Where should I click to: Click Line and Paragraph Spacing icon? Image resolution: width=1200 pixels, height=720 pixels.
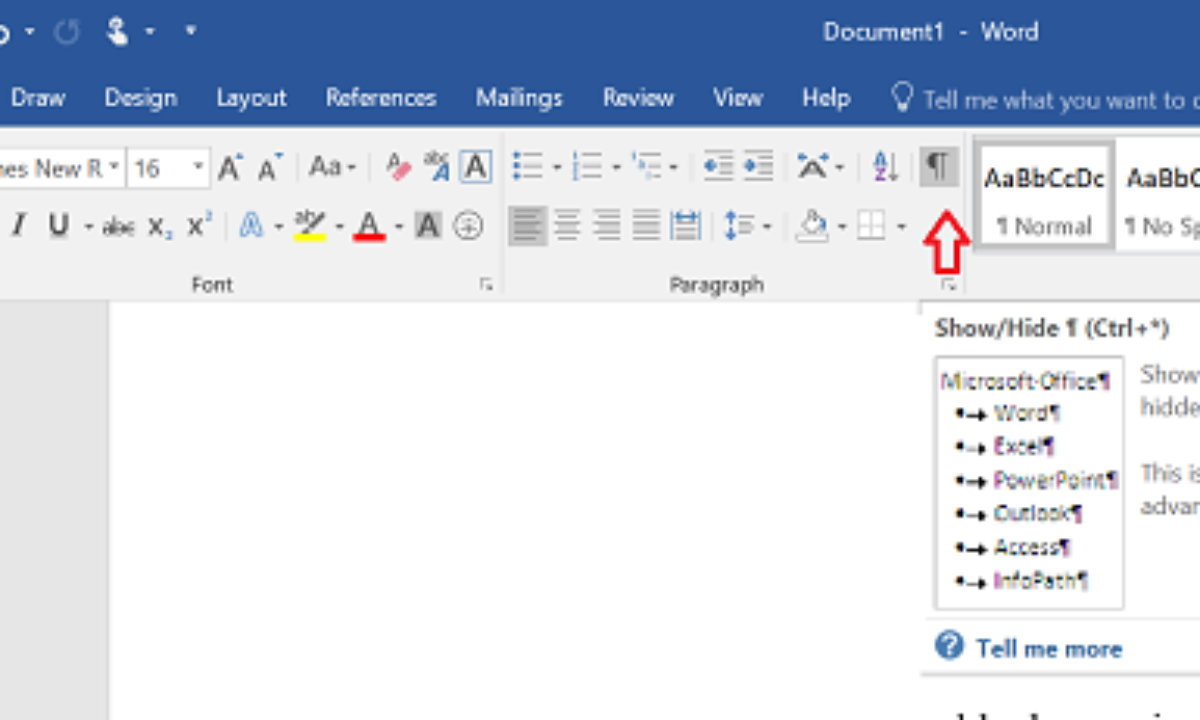(739, 227)
